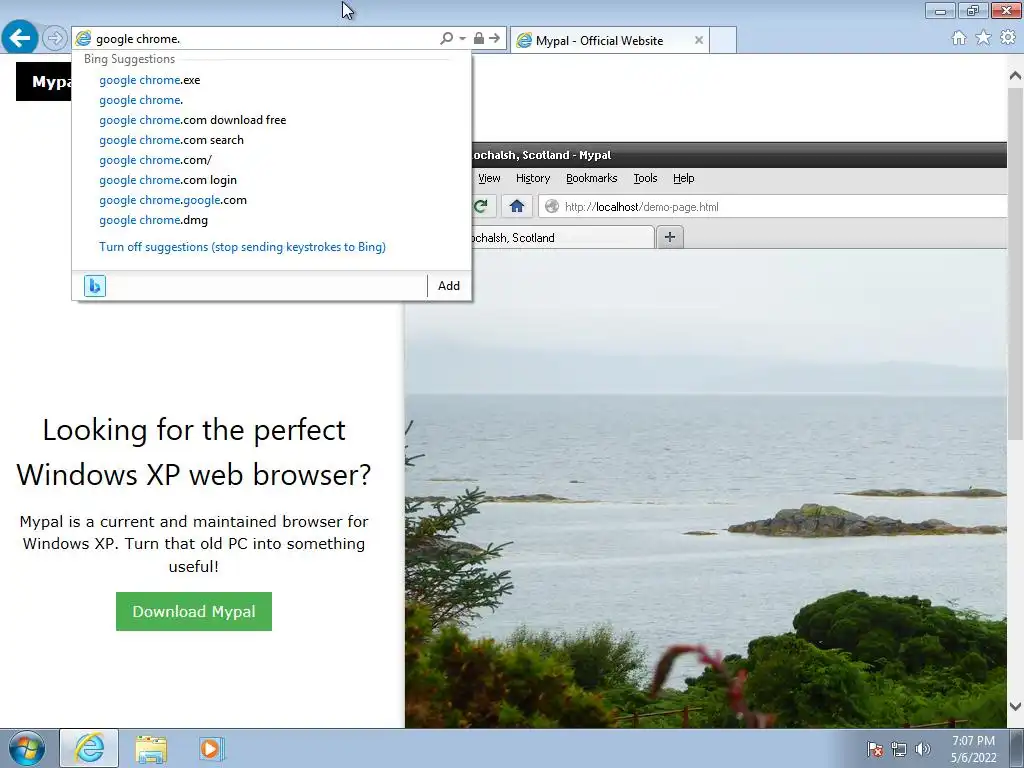Screen dimensions: 1024x768
Task: Click Action Center flag tray icon
Action: pos(874,749)
